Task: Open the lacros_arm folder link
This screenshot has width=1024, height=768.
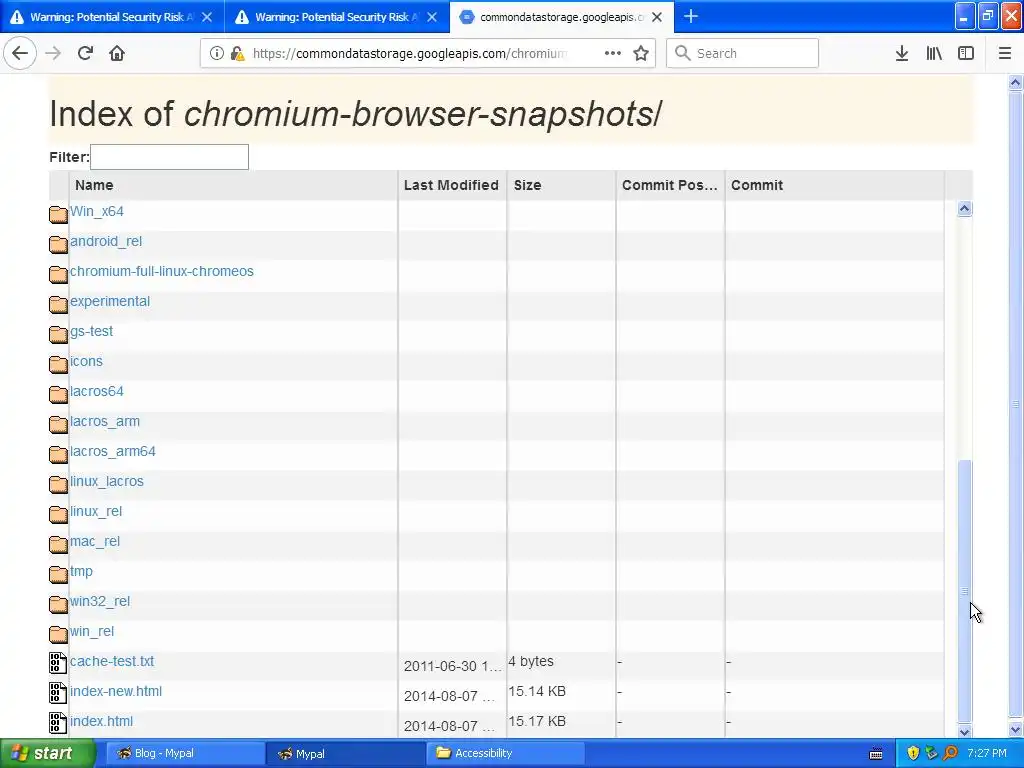Action: point(104,422)
